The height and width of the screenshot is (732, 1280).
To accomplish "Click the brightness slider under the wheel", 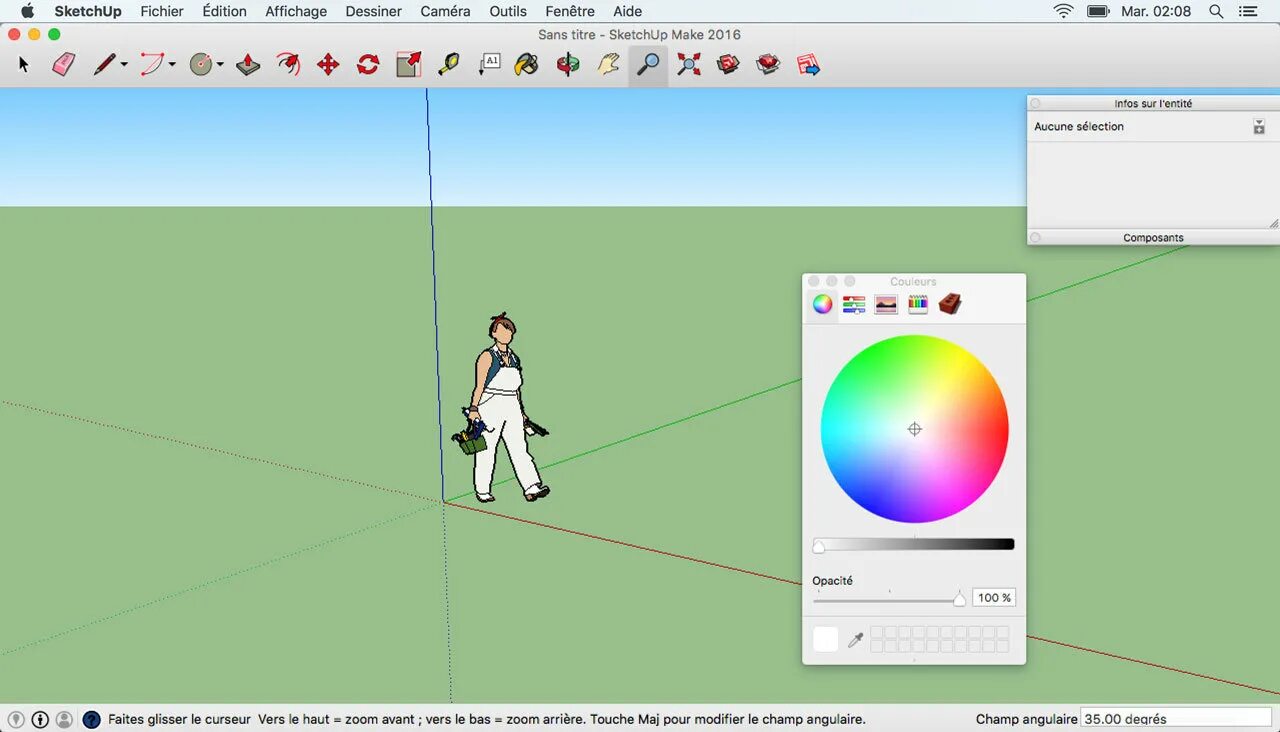I will pyautogui.click(x=915, y=545).
